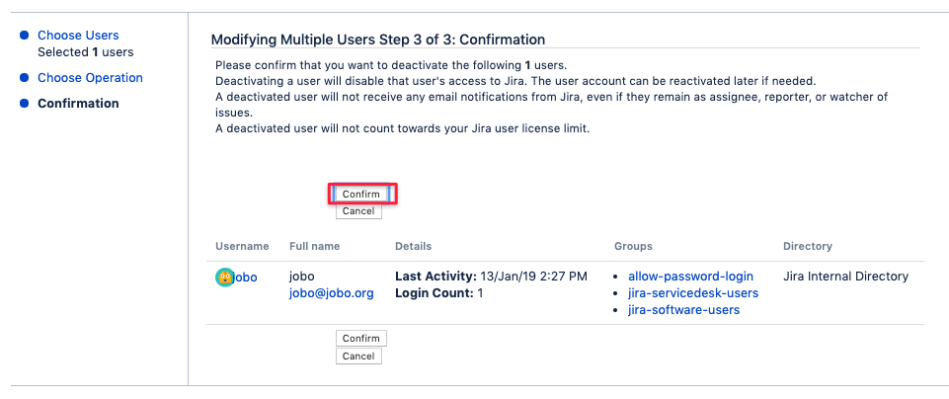Image resolution: width=949 pixels, height=399 pixels.
Task: Open the jira-servicedesk-users group link
Action: [693, 293]
